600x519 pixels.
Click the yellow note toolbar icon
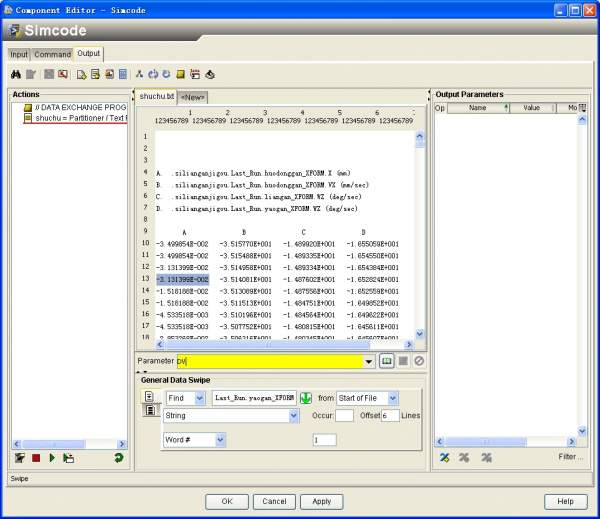click(x=181, y=74)
